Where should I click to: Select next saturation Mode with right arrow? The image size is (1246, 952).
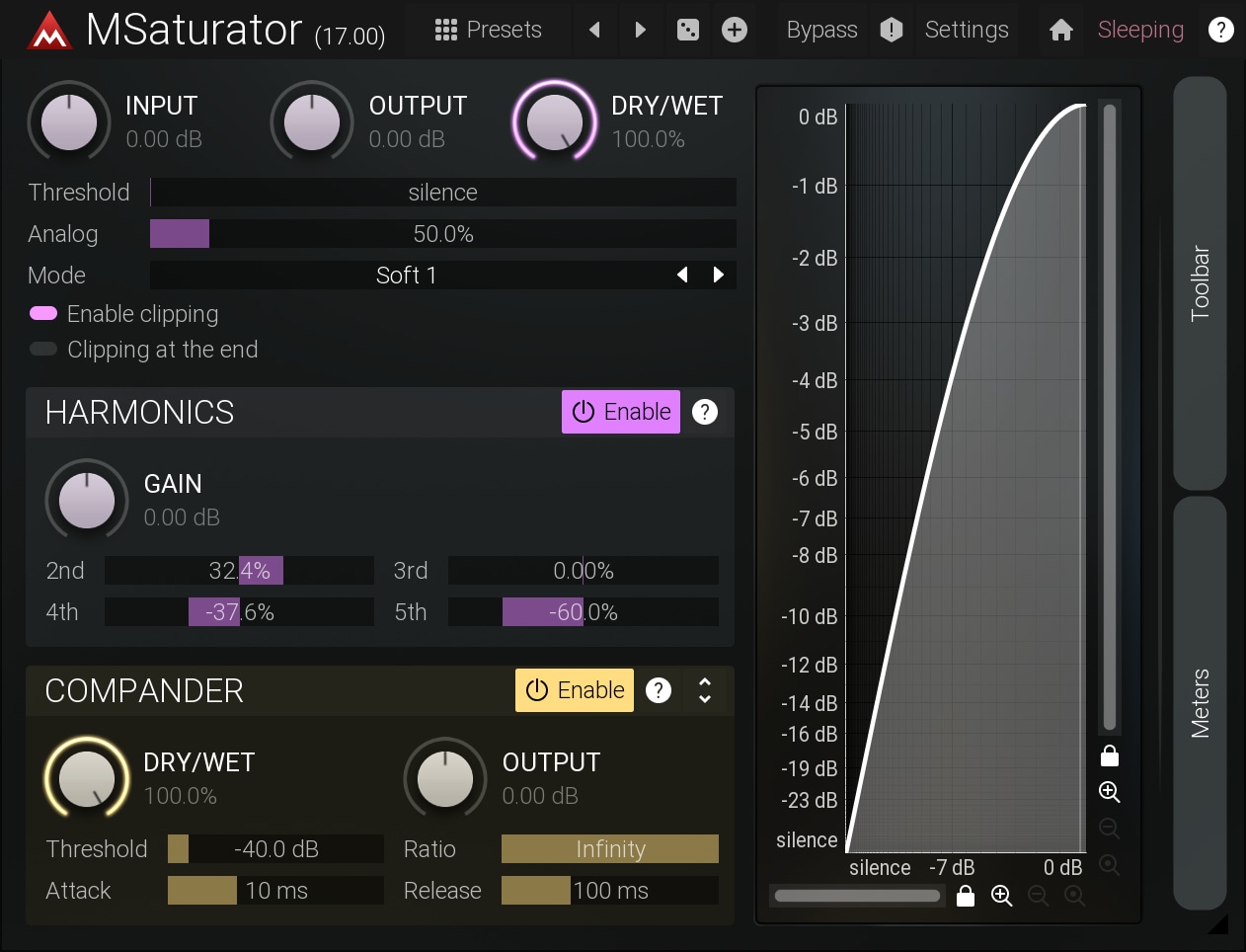(719, 276)
